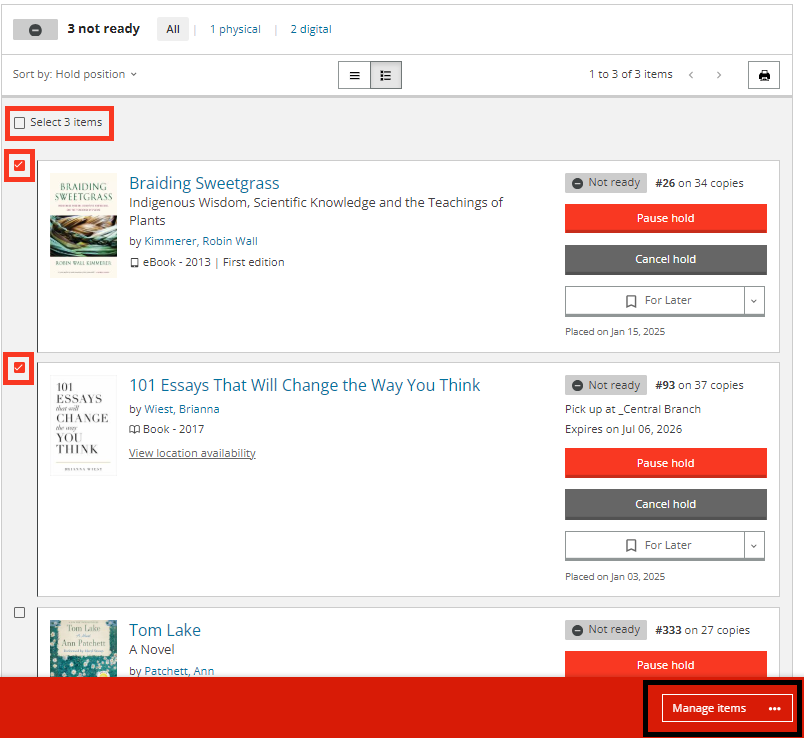Open the Tom Lake title link

click(165, 630)
